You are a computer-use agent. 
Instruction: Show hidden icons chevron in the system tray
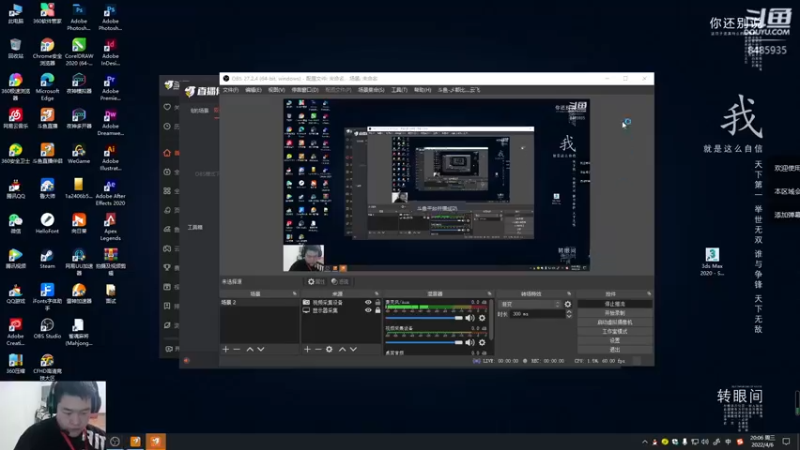644,442
